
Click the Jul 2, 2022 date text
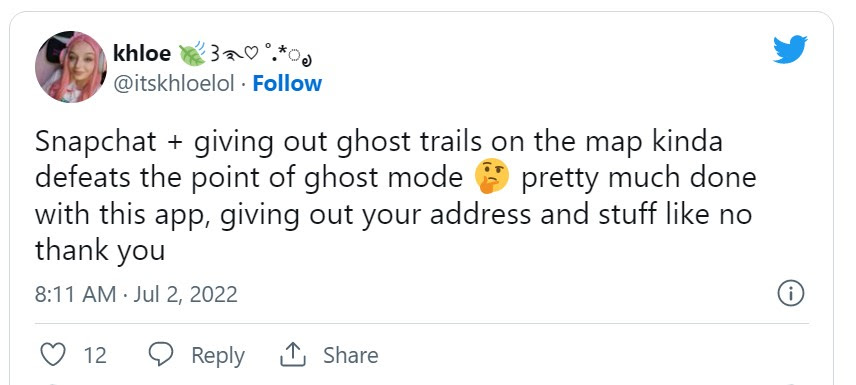[x=186, y=294]
